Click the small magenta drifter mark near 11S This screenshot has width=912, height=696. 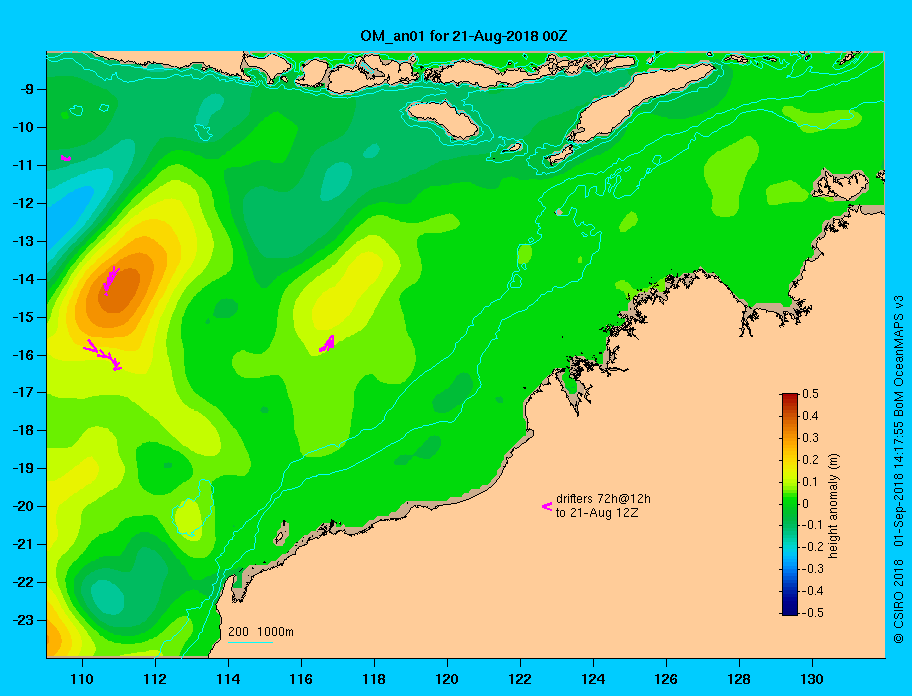tap(66, 158)
